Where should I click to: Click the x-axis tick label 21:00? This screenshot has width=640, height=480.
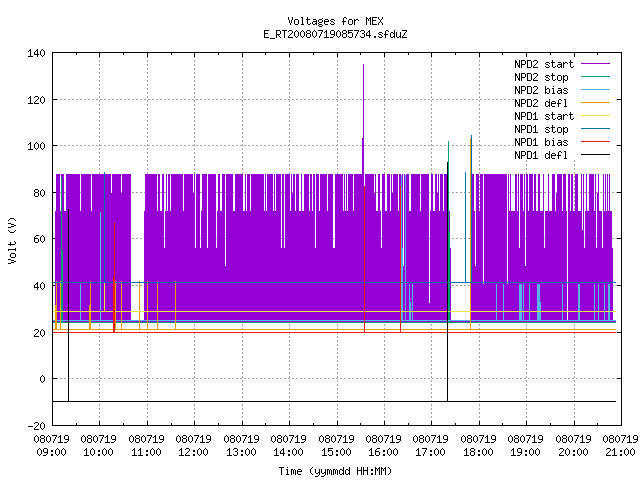620,452
